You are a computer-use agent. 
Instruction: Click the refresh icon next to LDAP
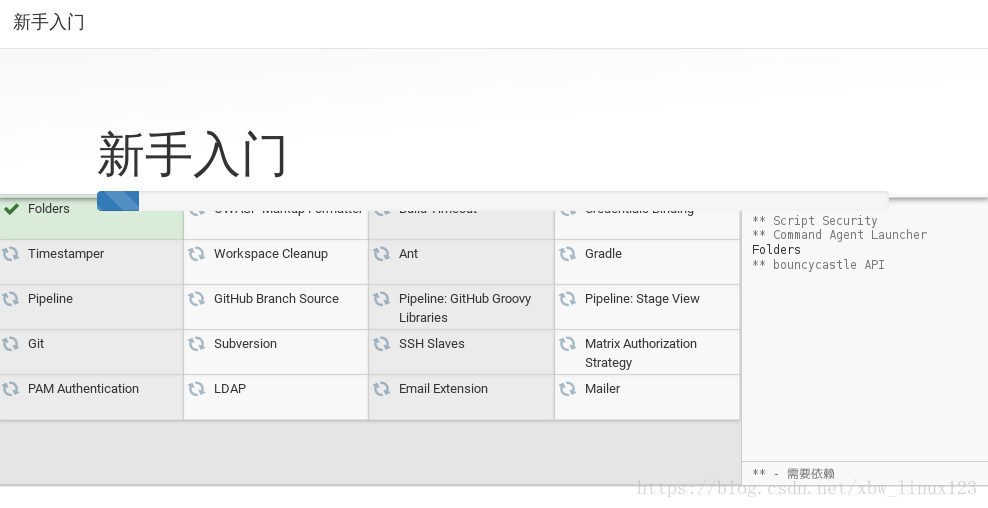coord(196,389)
